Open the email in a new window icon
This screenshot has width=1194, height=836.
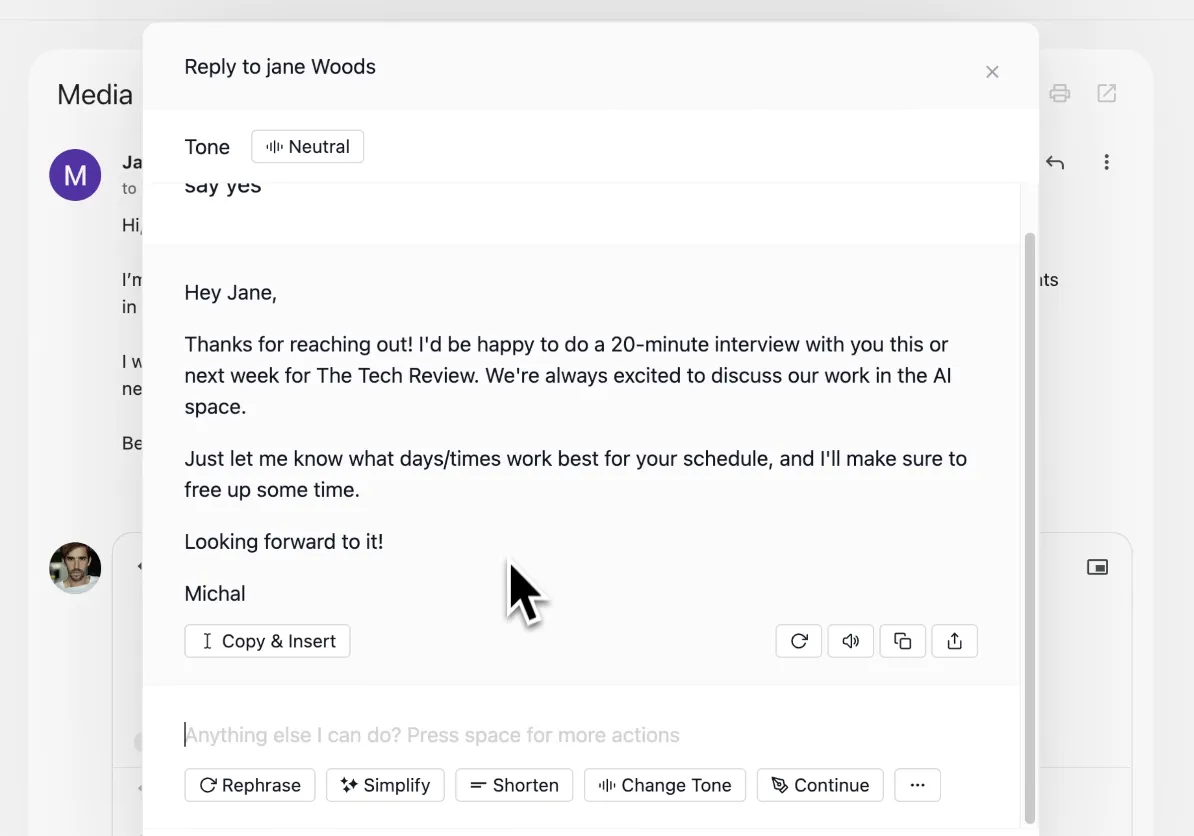point(1106,94)
